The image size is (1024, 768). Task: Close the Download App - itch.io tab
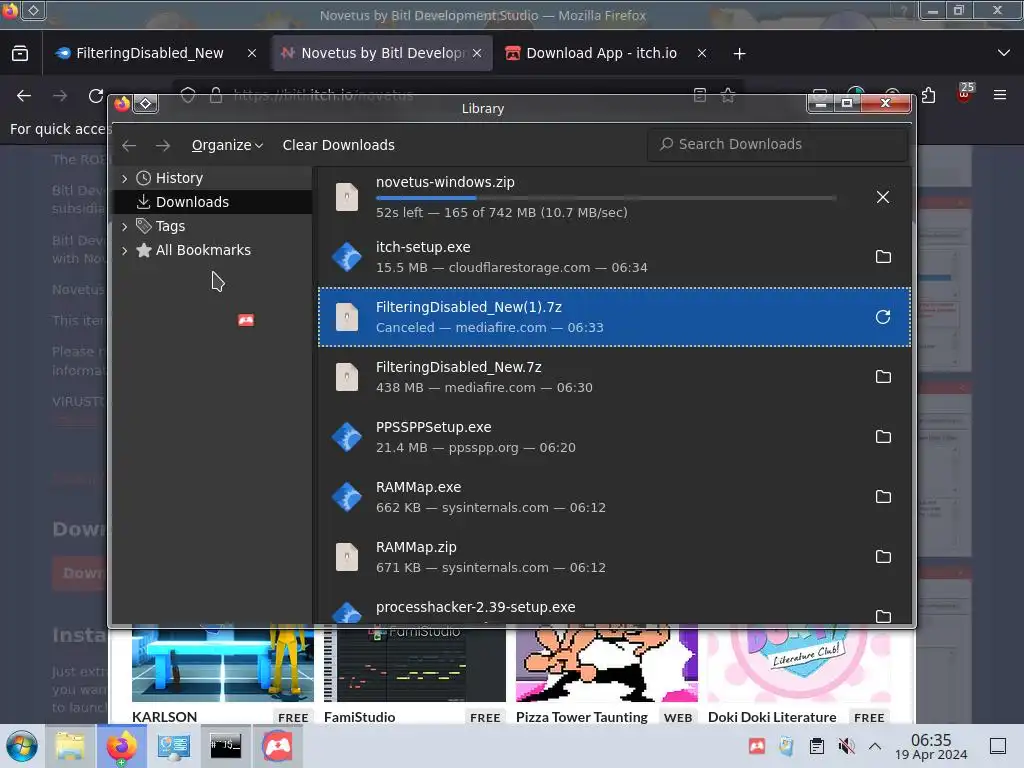click(x=701, y=54)
